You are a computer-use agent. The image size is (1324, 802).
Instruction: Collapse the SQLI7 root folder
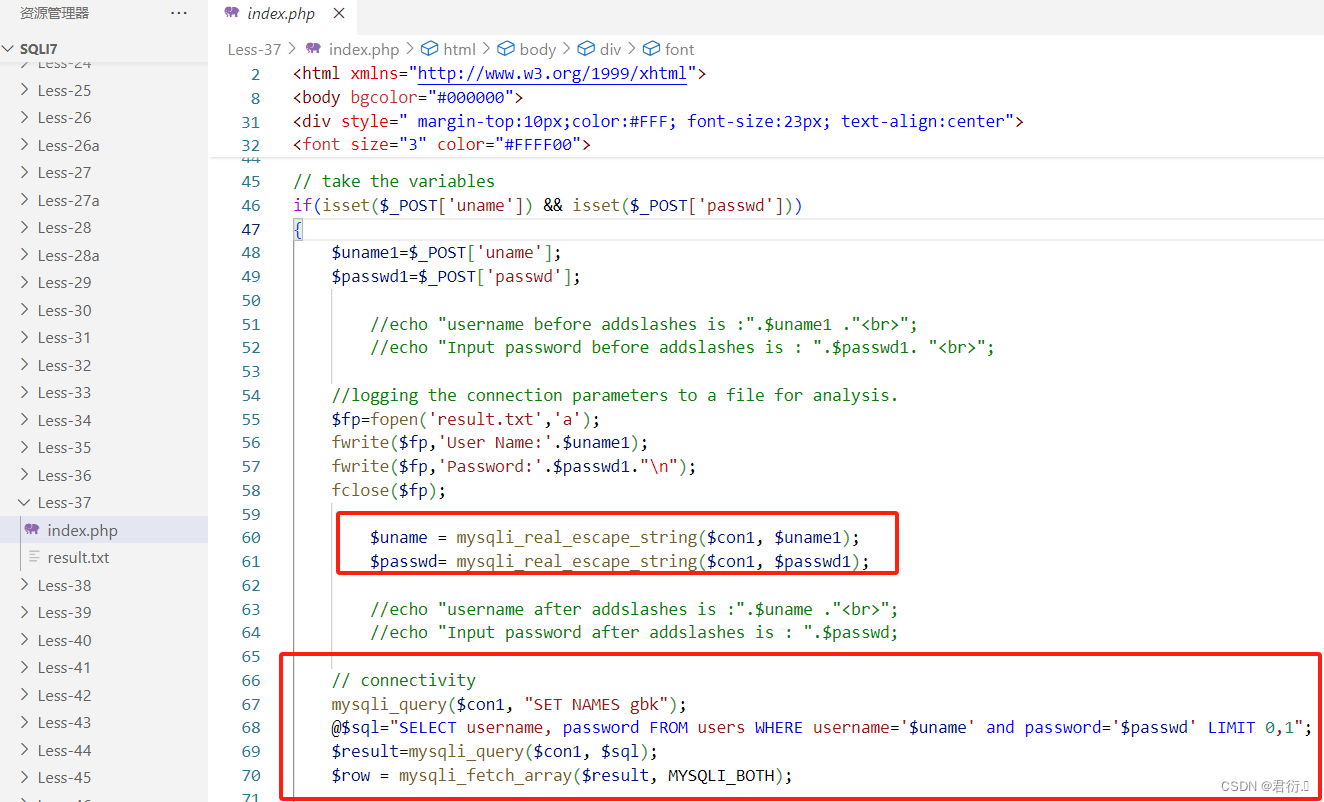pos(8,49)
